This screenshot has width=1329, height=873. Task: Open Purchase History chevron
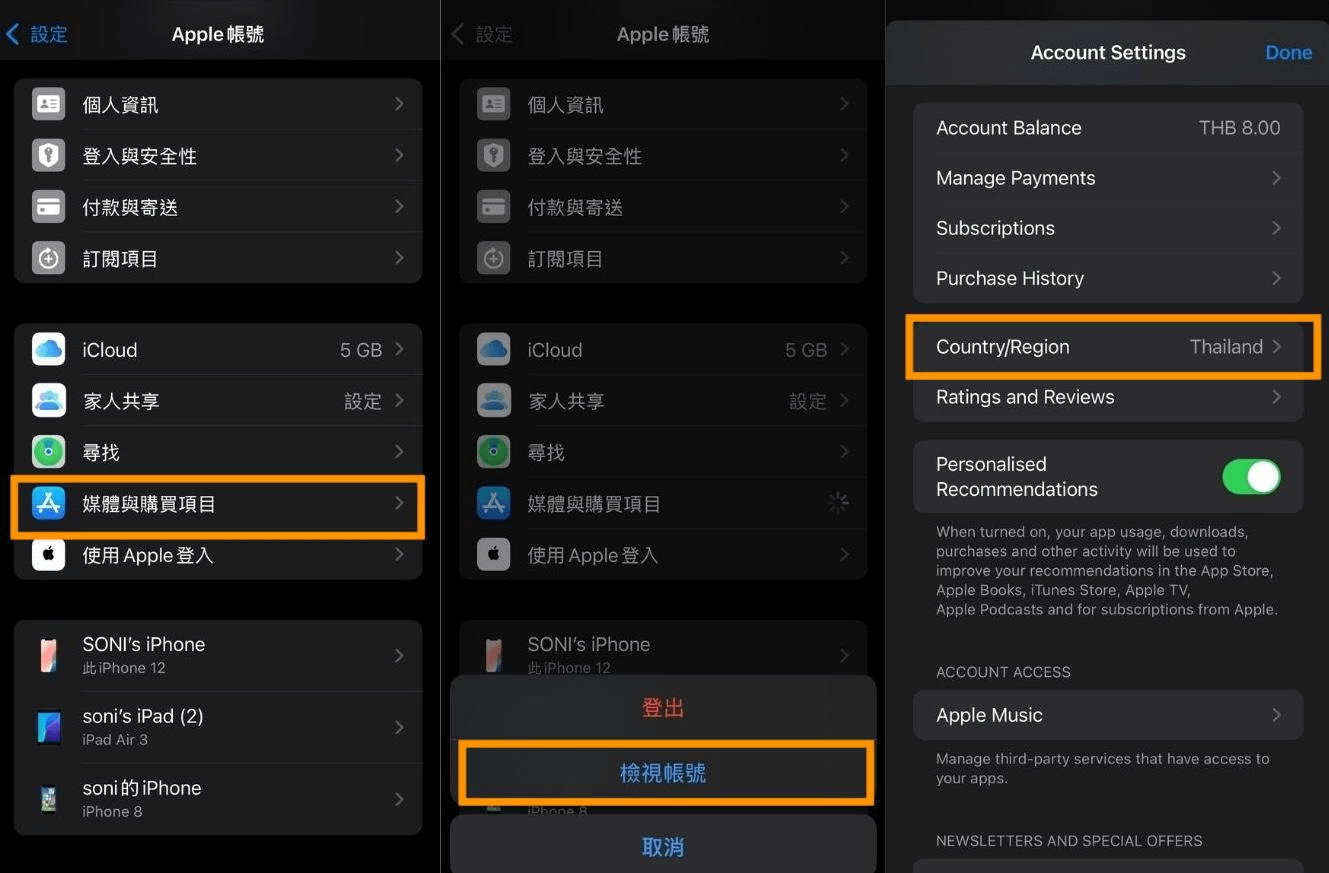pos(1277,278)
